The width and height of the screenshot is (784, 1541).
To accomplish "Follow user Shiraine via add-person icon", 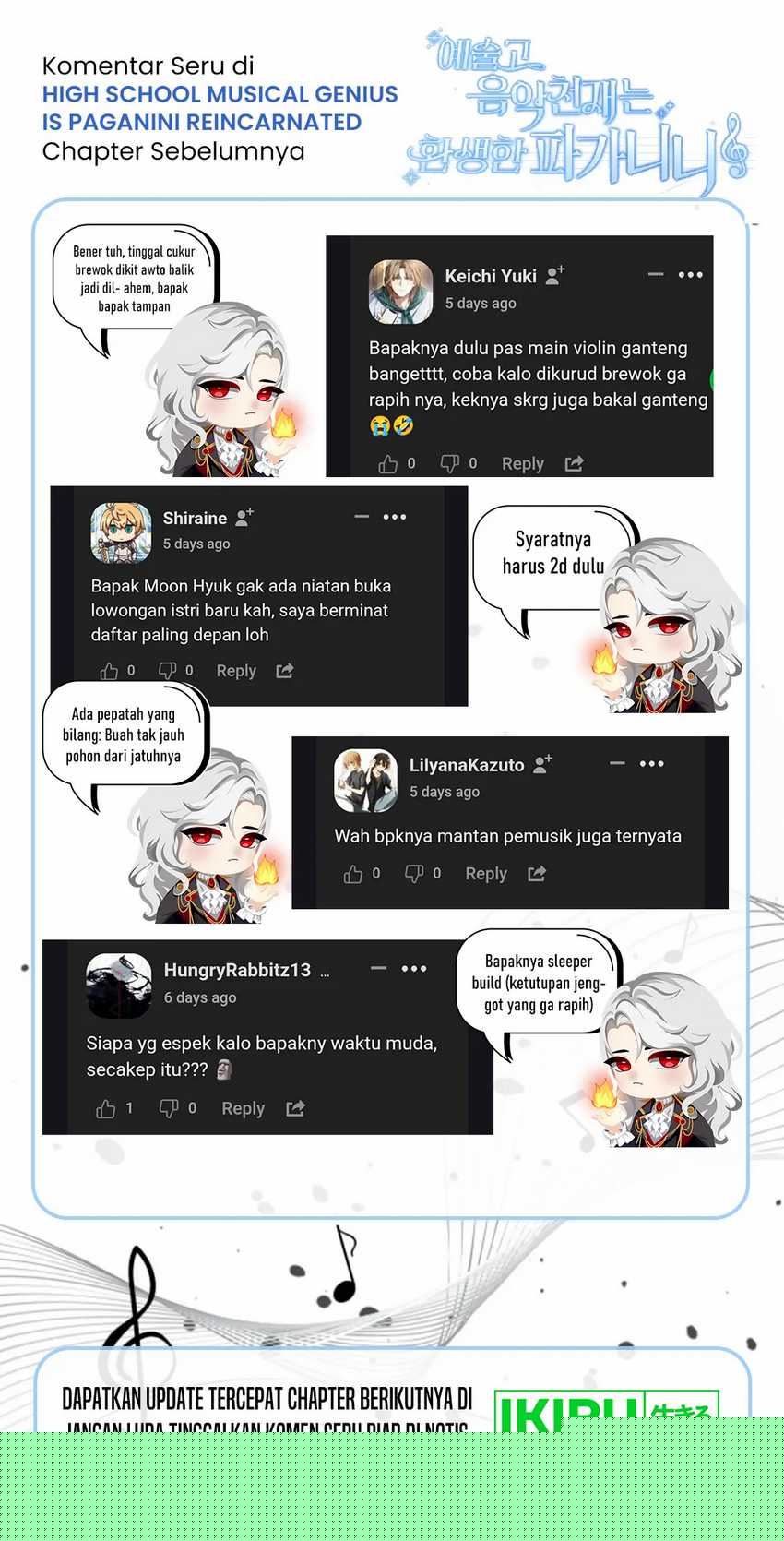I will click(244, 518).
